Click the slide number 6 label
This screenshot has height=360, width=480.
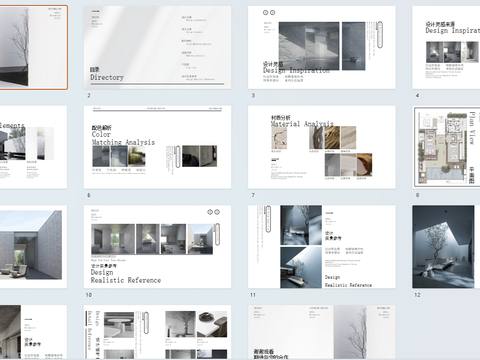tap(89, 195)
